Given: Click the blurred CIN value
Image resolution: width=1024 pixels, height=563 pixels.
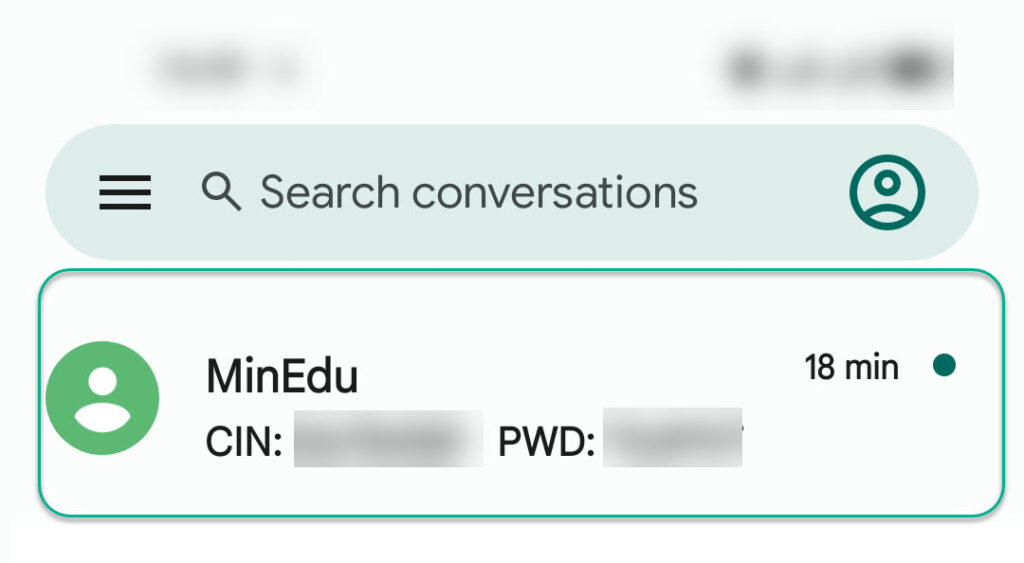Looking at the screenshot, I should point(389,438).
